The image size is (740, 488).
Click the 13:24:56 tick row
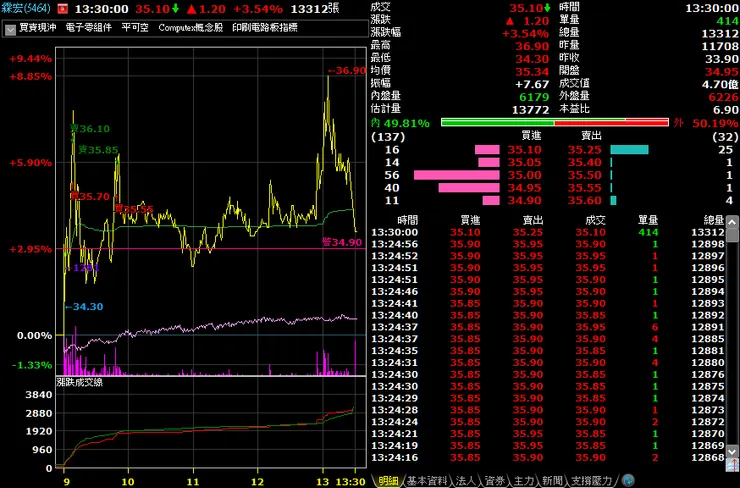[547, 244]
